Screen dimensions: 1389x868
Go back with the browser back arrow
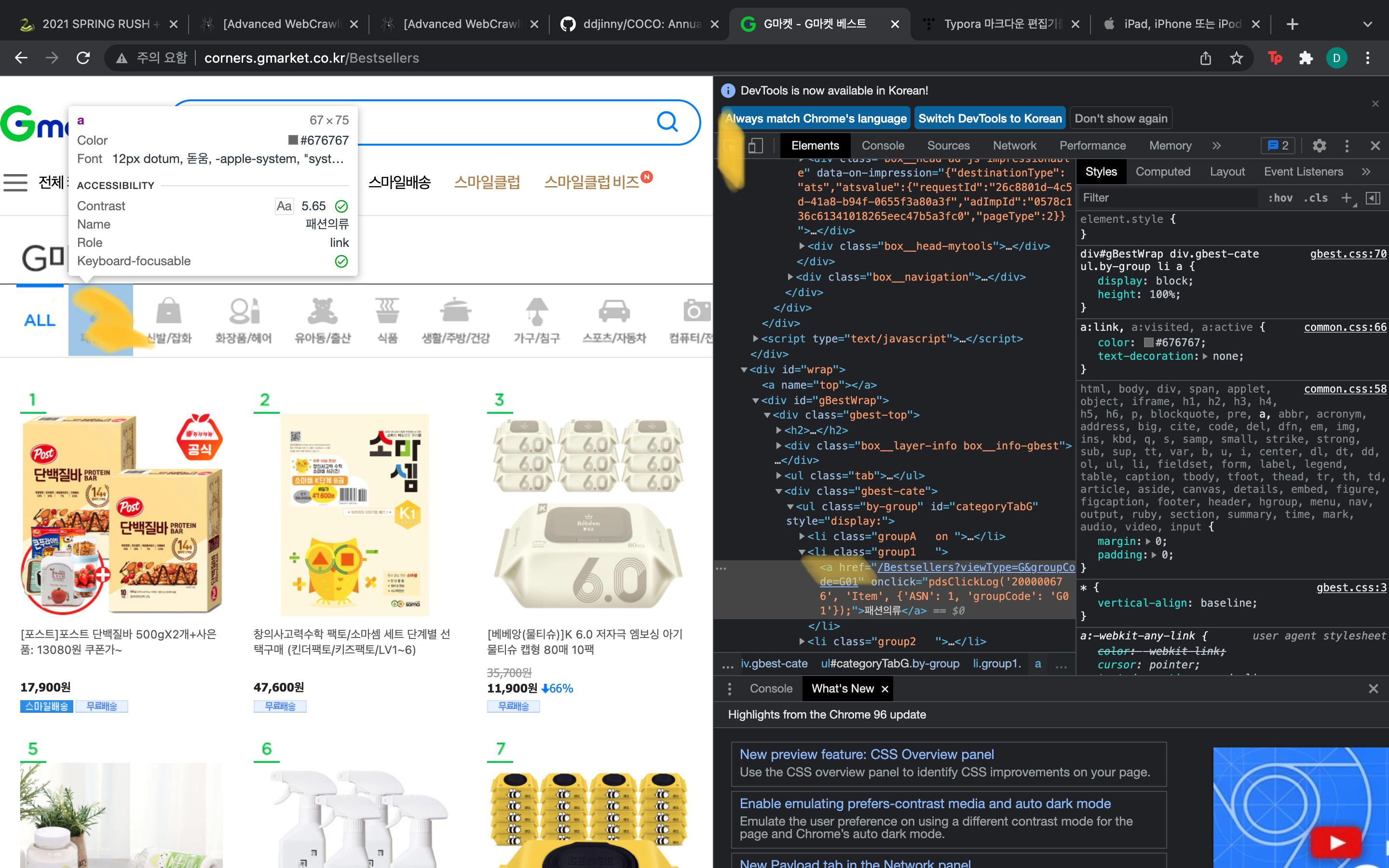[x=21, y=58]
